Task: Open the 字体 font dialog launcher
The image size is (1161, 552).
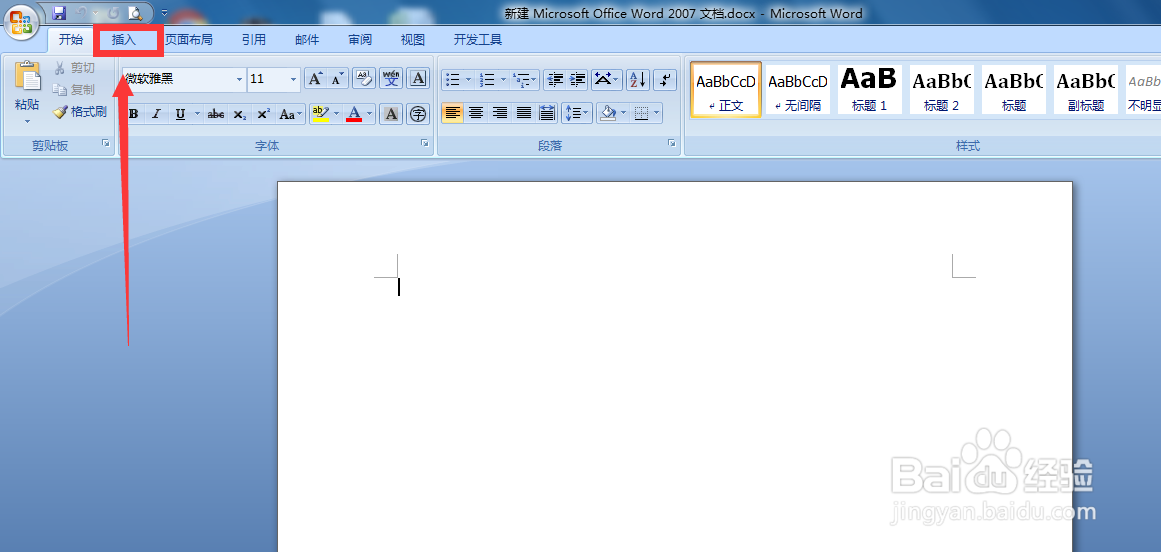Action: [x=425, y=144]
